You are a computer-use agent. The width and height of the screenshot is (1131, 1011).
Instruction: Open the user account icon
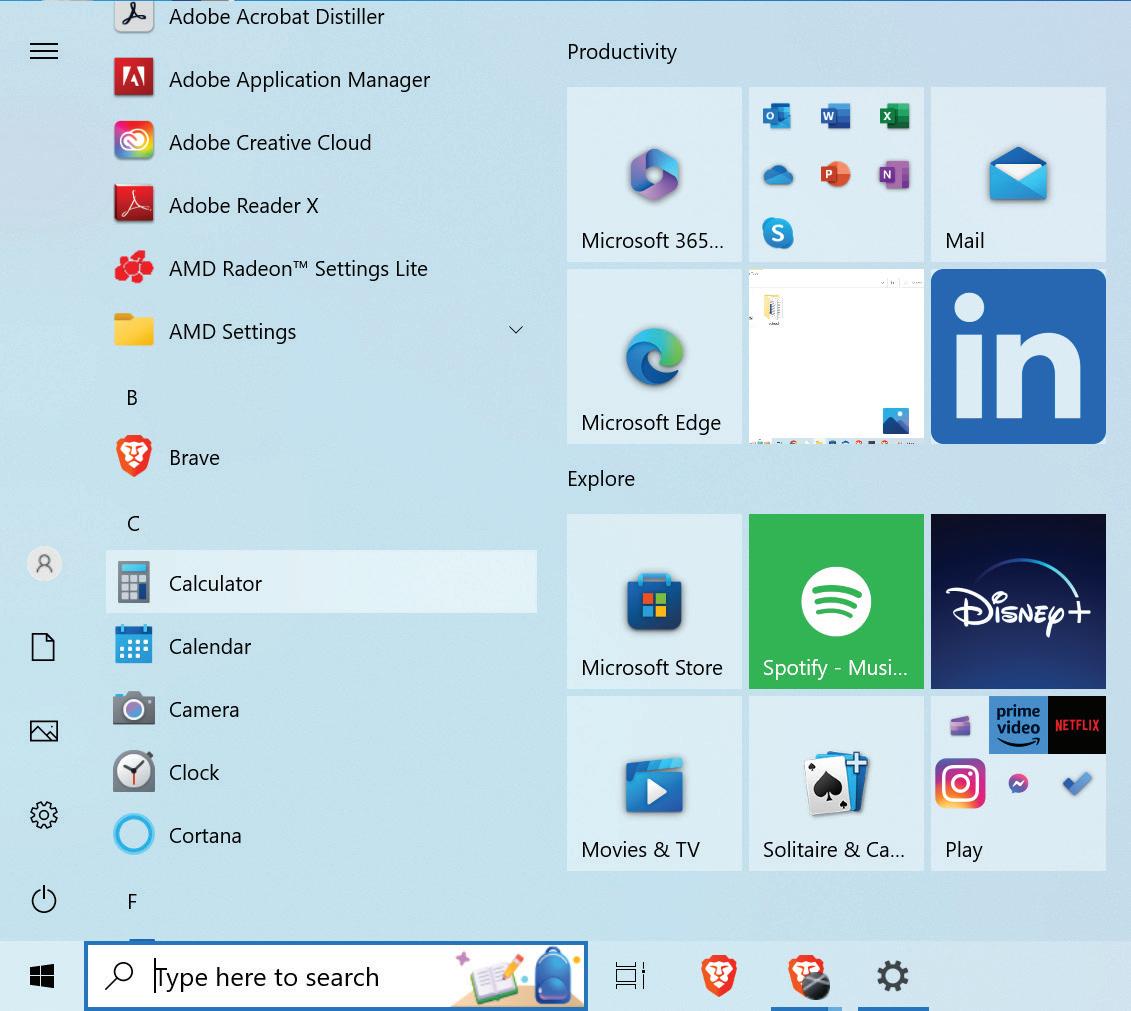44,563
